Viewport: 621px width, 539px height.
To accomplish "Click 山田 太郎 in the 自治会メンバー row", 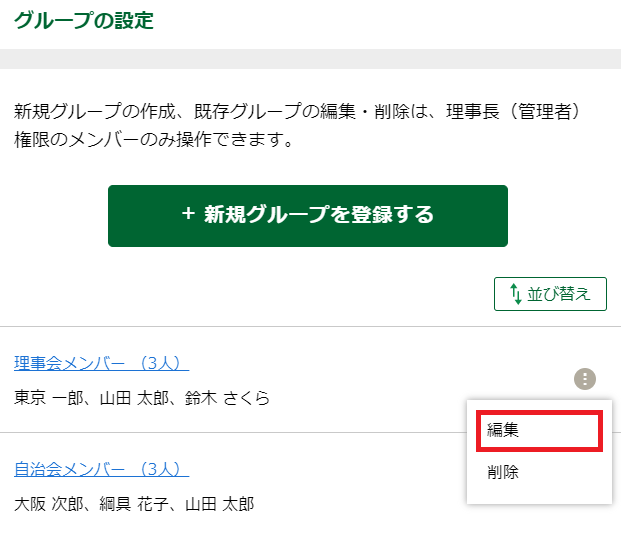I will pyautogui.click(x=220, y=504).
